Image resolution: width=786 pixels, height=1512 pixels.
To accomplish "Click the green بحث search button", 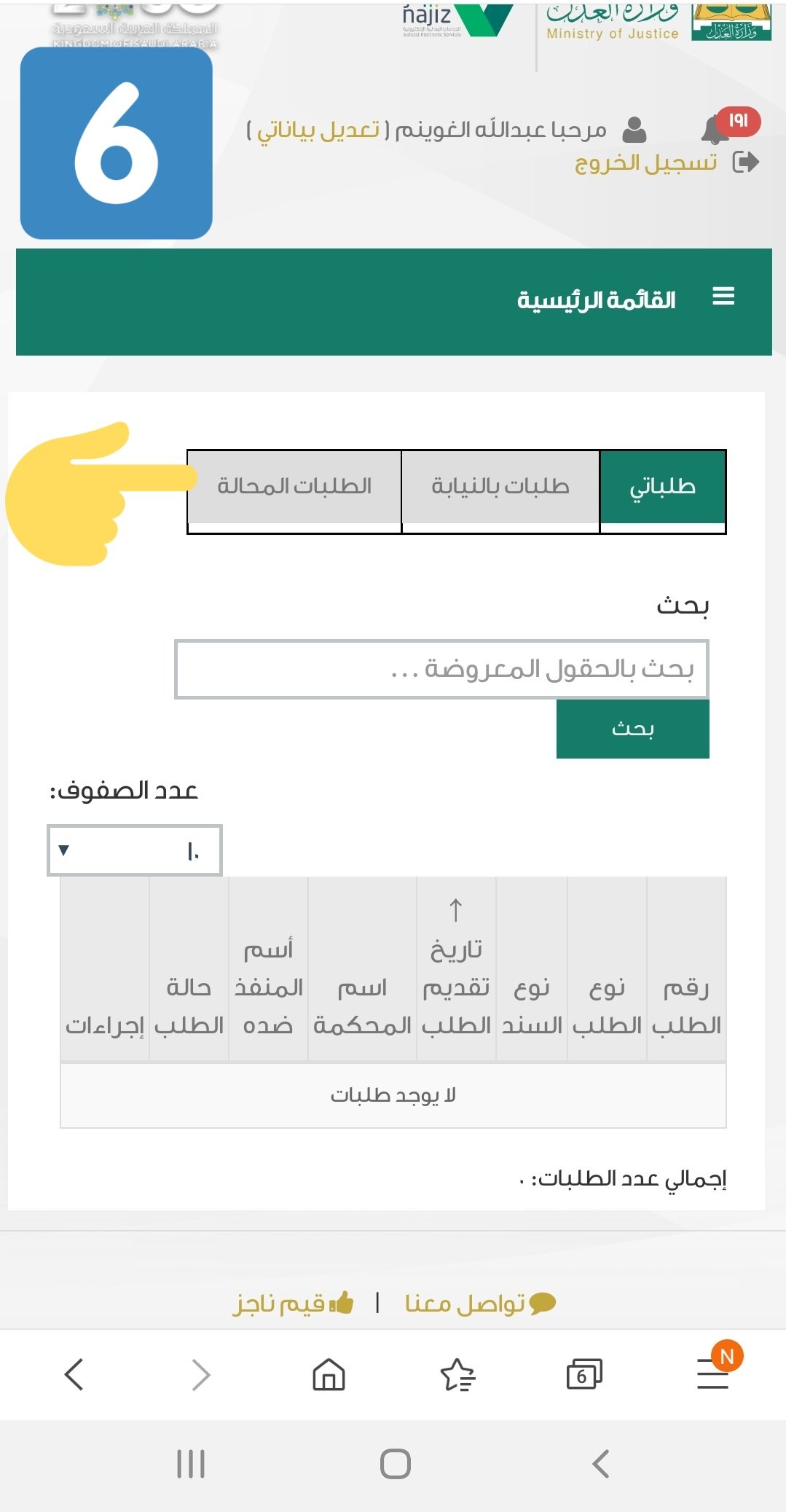I will [x=633, y=729].
